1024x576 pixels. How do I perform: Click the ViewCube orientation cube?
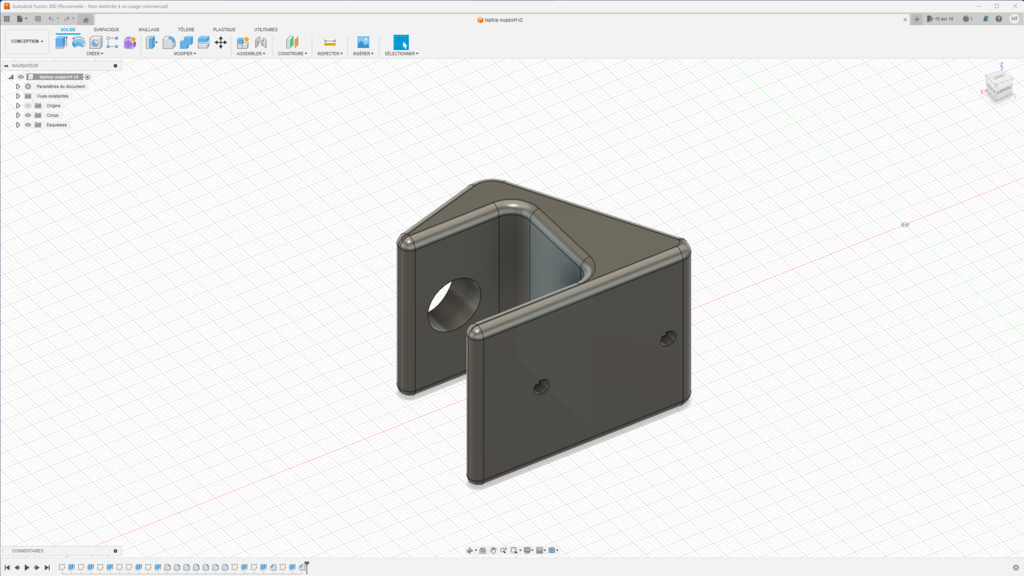pos(999,85)
